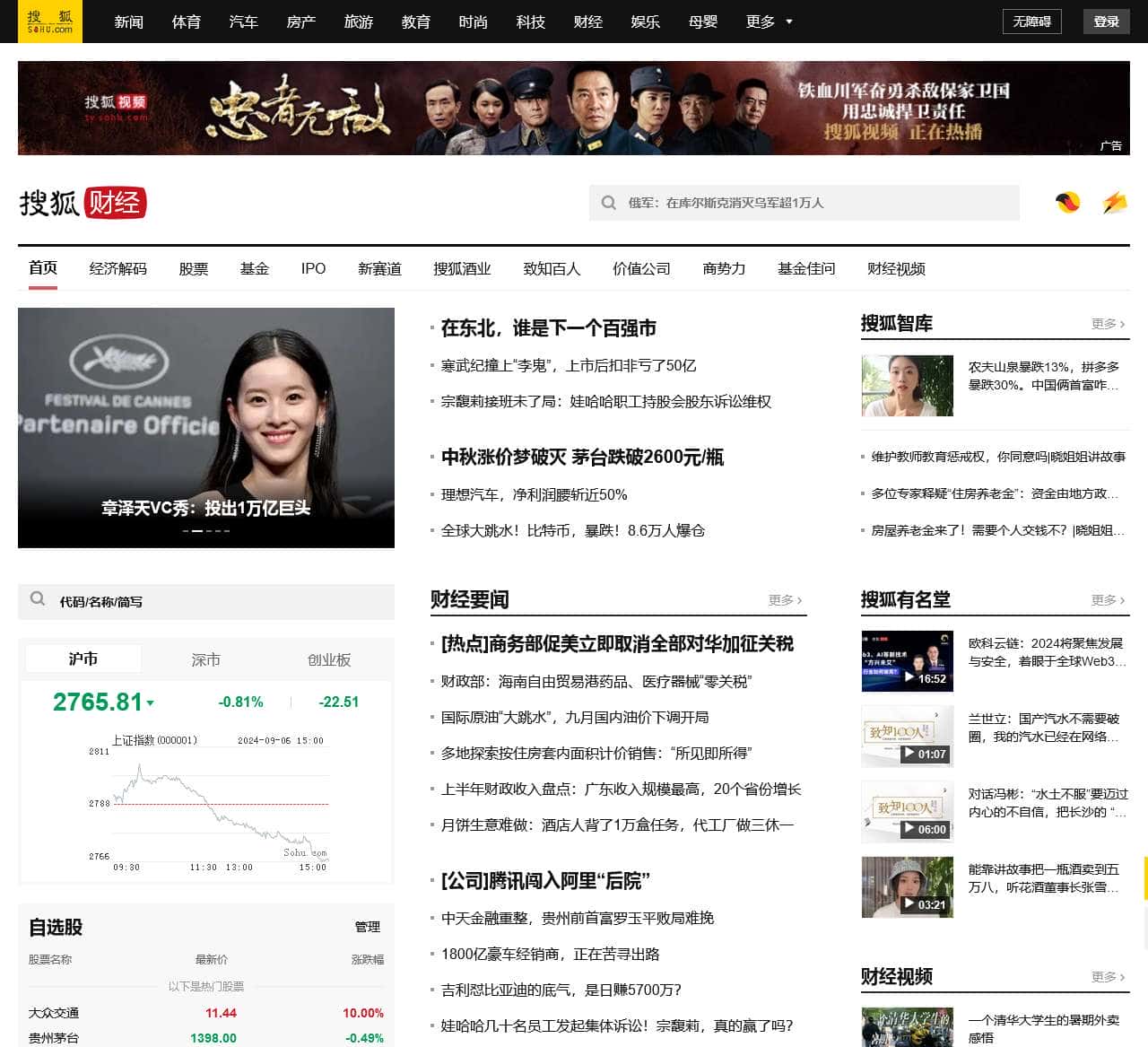Click the 忠者无敌 banner advertisement

[574, 108]
